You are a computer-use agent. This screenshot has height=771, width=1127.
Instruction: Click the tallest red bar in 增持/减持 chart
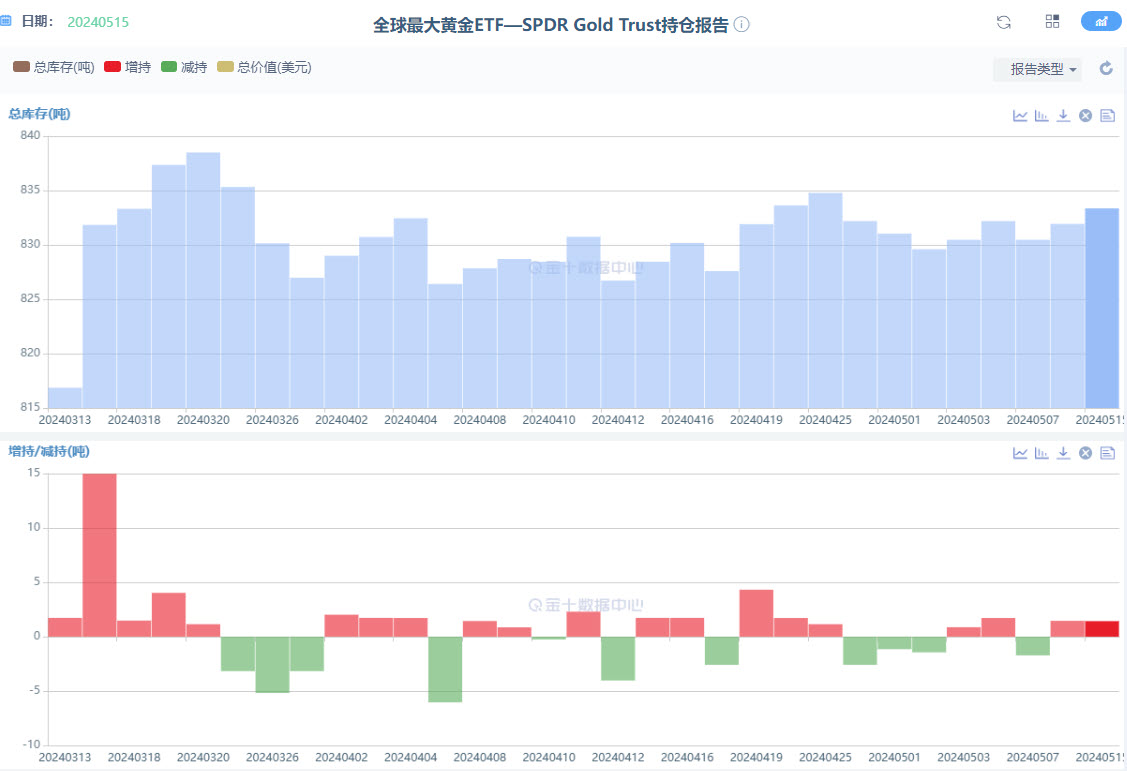click(x=99, y=555)
